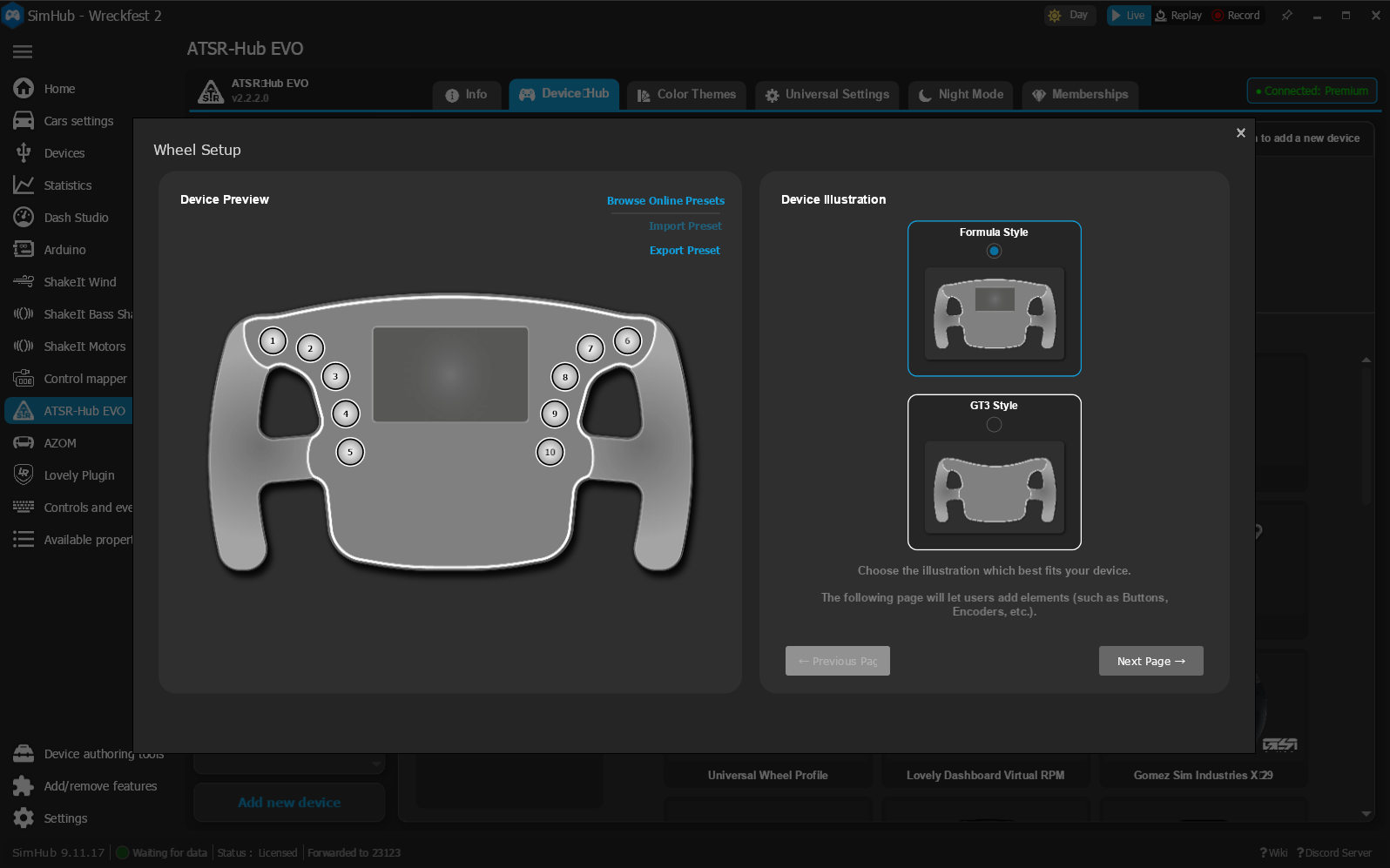Open the Info tab
The height and width of the screenshot is (868, 1390).
[467, 95]
